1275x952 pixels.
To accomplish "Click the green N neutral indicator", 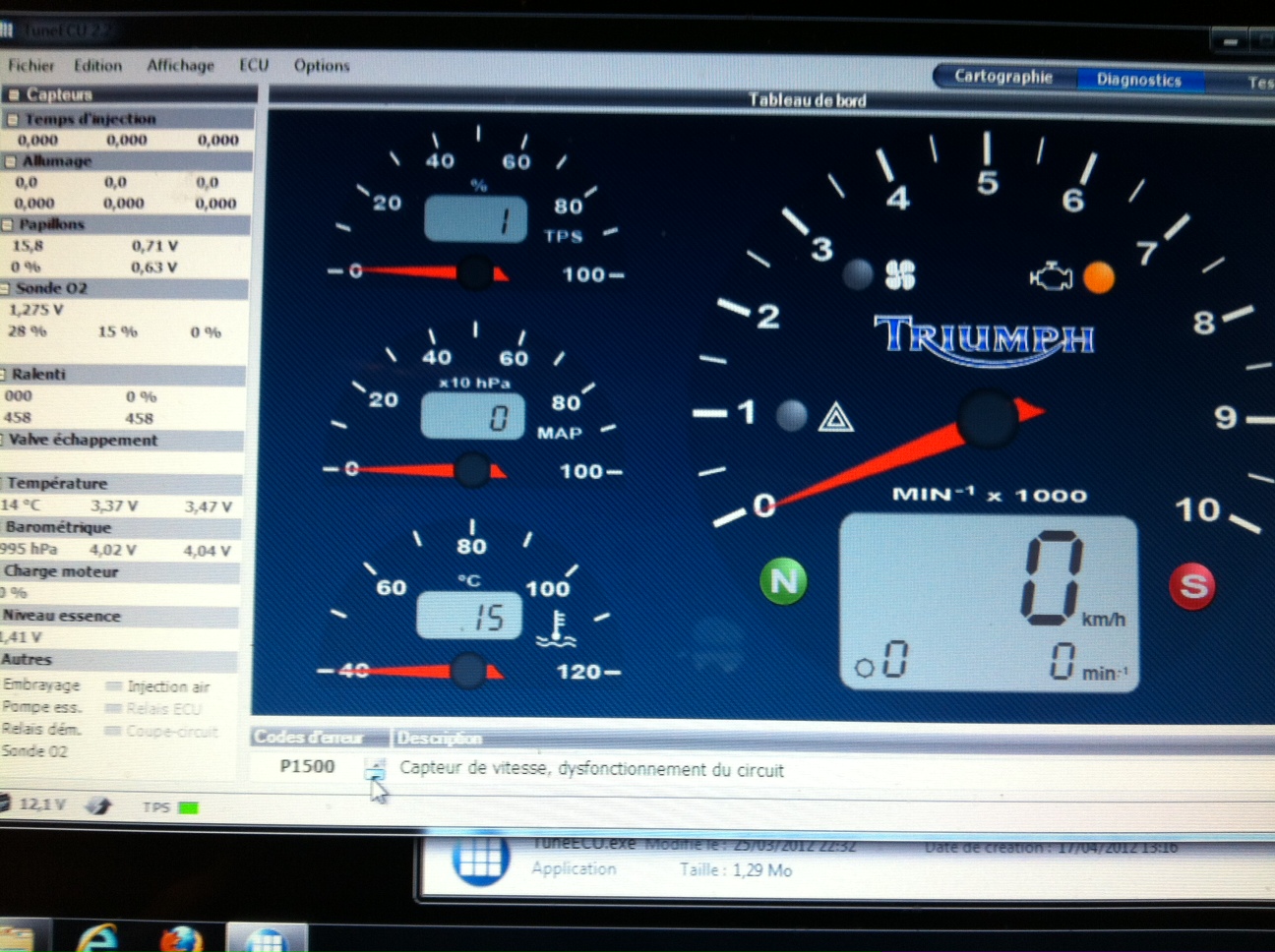I will coord(784,581).
